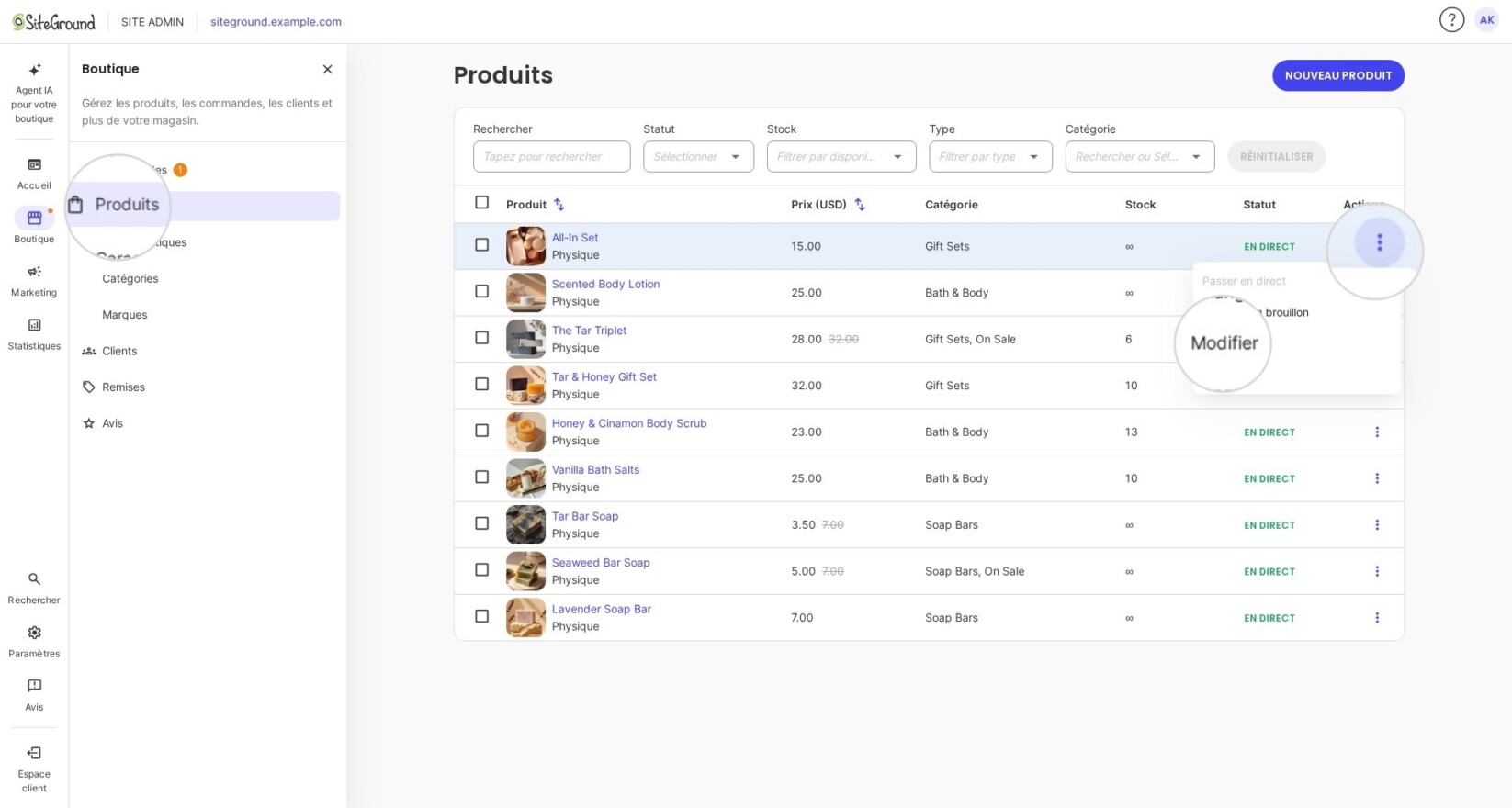Check The Tar Triplet checkbox
The height and width of the screenshot is (808, 1512).
(x=481, y=338)
